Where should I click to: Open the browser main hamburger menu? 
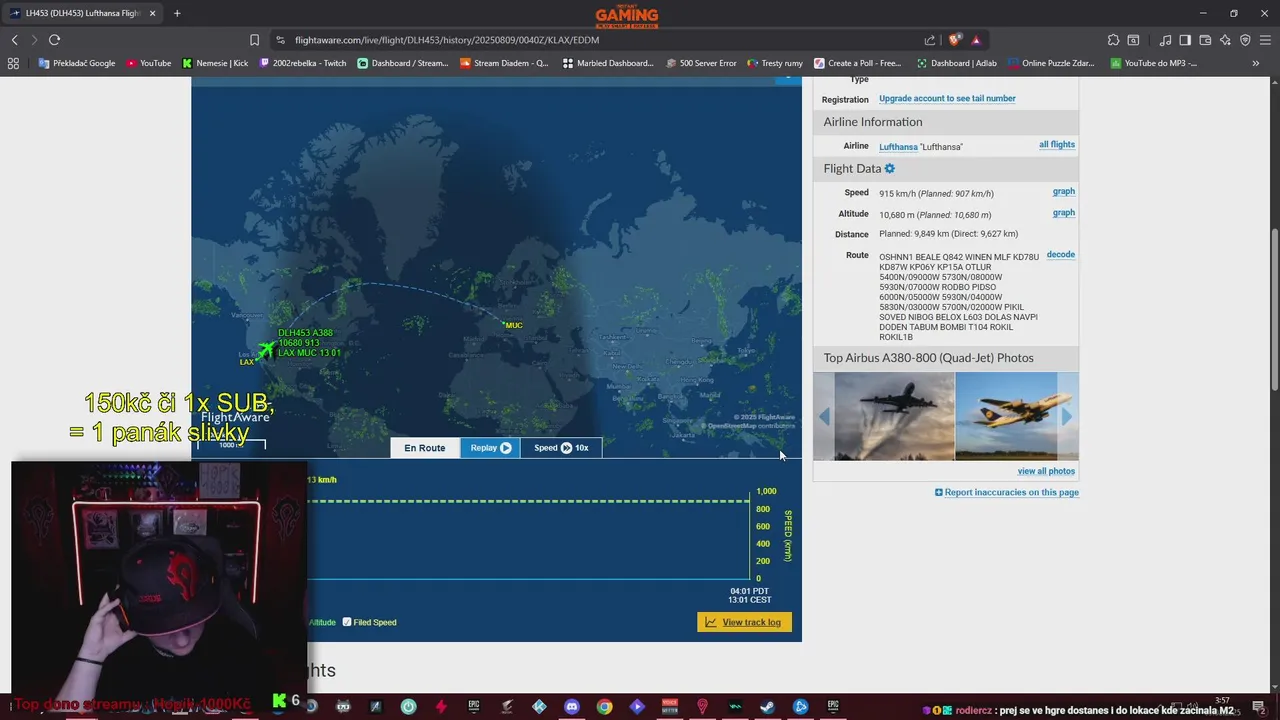pos(1266,40)
